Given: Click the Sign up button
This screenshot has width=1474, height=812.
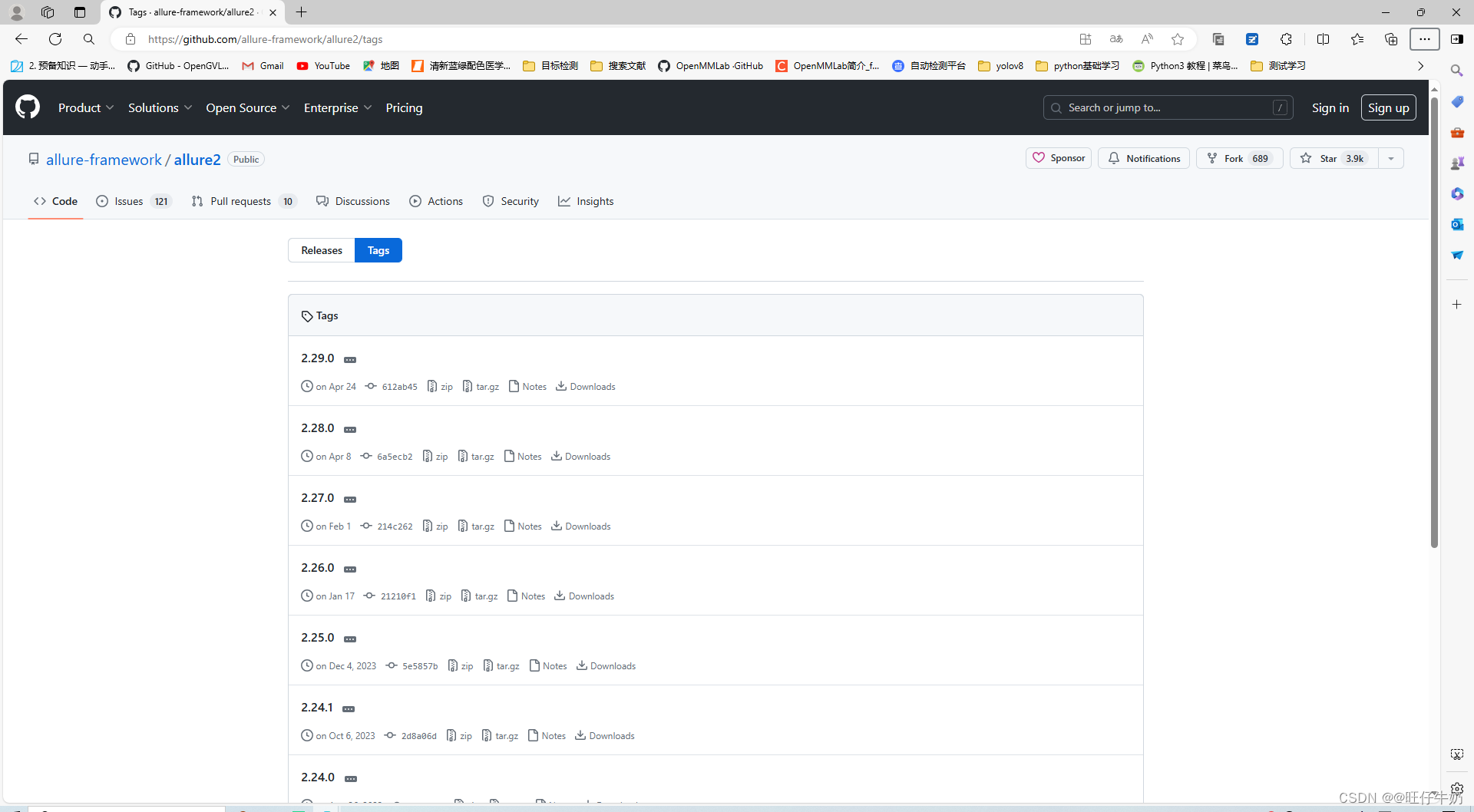Looking at the screenshot, I should pos(1388,107).
